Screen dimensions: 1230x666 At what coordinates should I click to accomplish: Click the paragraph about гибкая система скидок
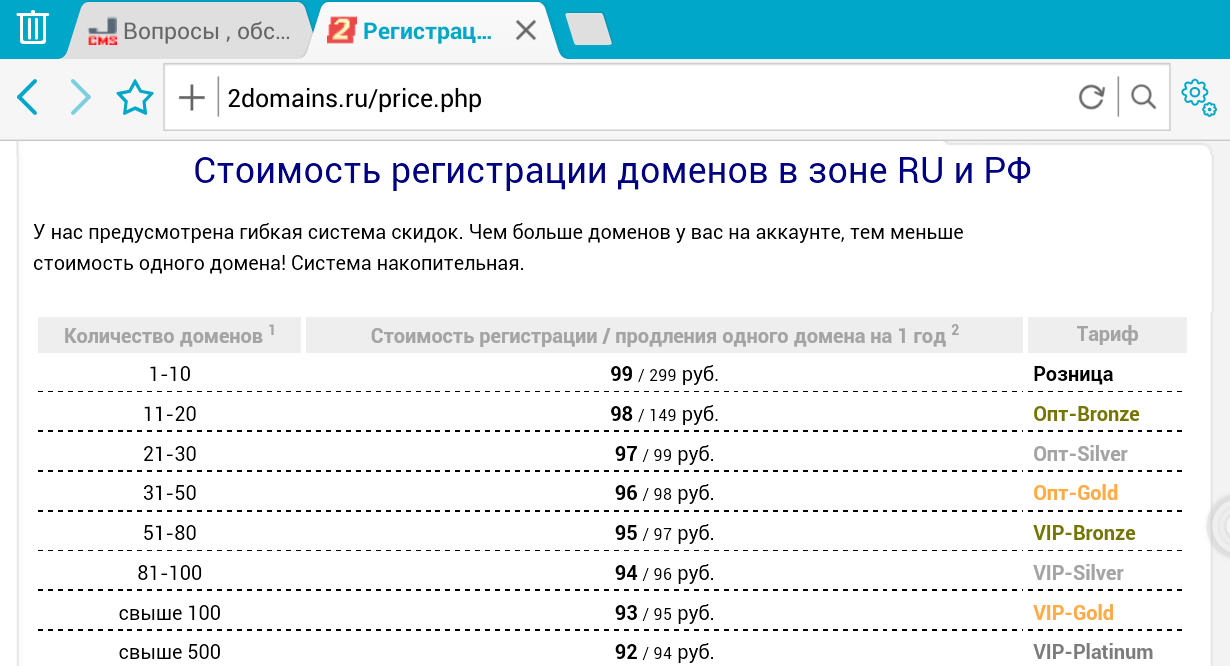pos(498,248)
